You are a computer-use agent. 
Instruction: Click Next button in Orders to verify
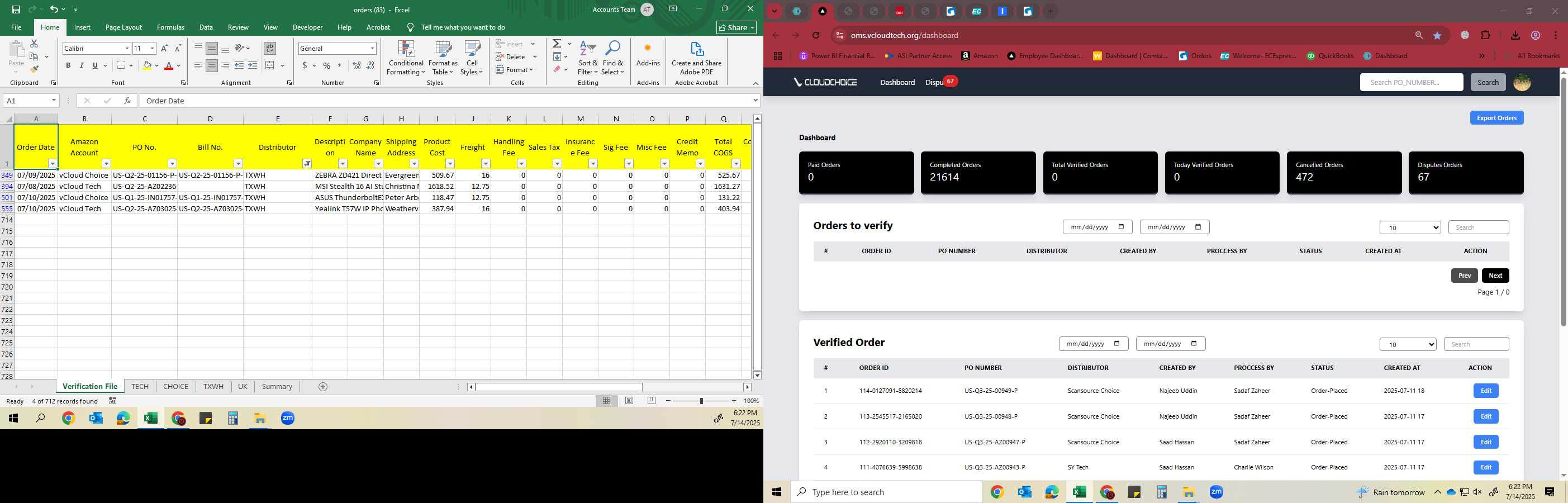pos(1495,276)
